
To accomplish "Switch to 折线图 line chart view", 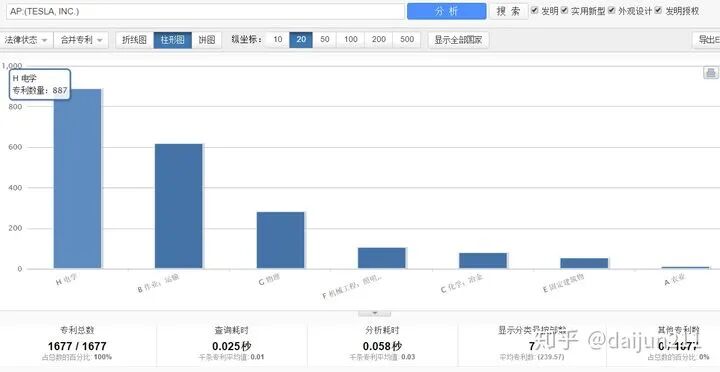I will click(135, 40).
